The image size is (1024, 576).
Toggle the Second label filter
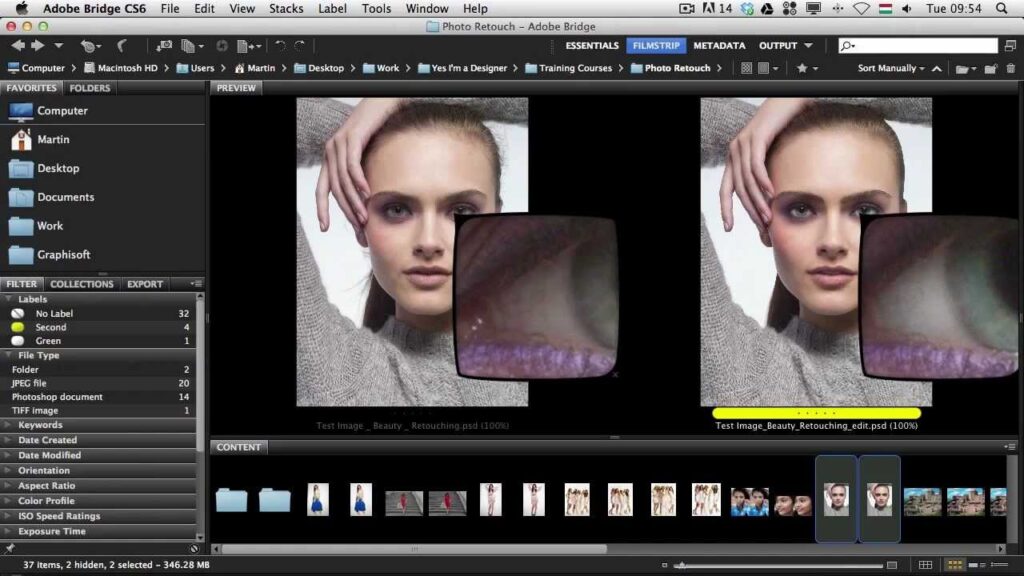[x=51, y=327]
